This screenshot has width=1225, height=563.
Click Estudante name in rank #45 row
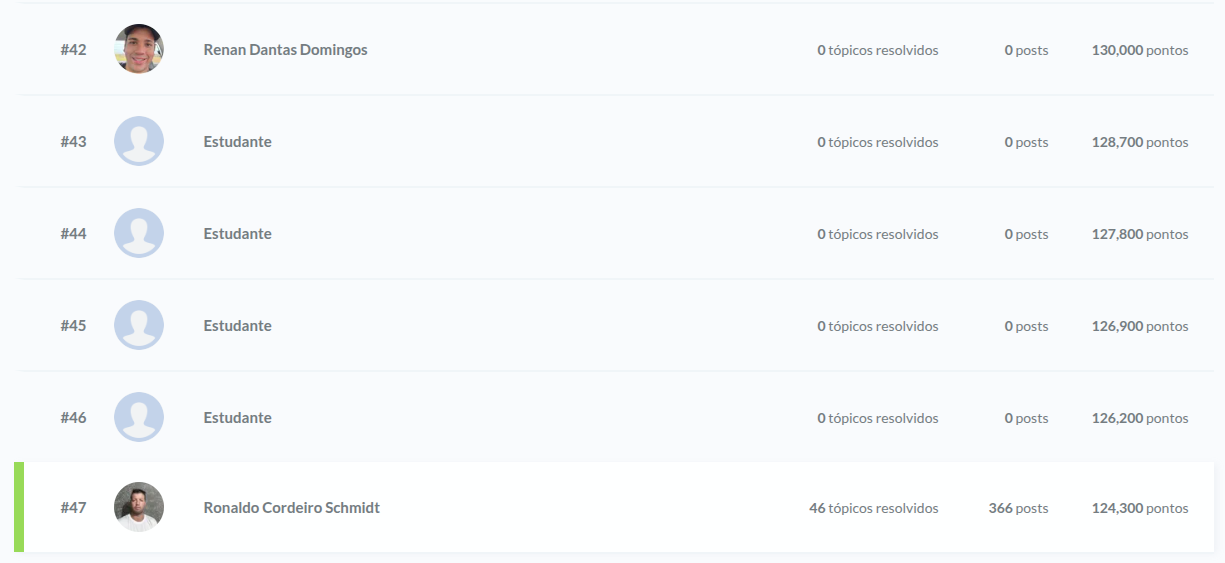coord(237,326)
